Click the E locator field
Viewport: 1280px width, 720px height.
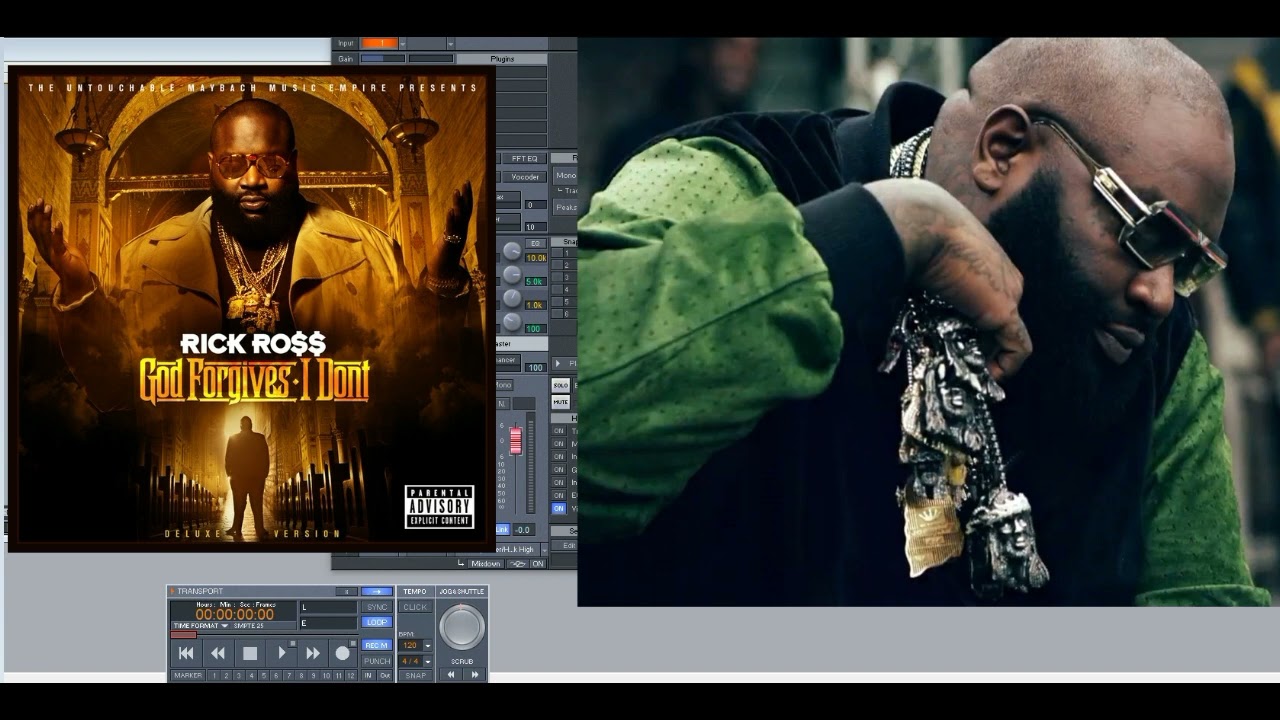point(329,623)
